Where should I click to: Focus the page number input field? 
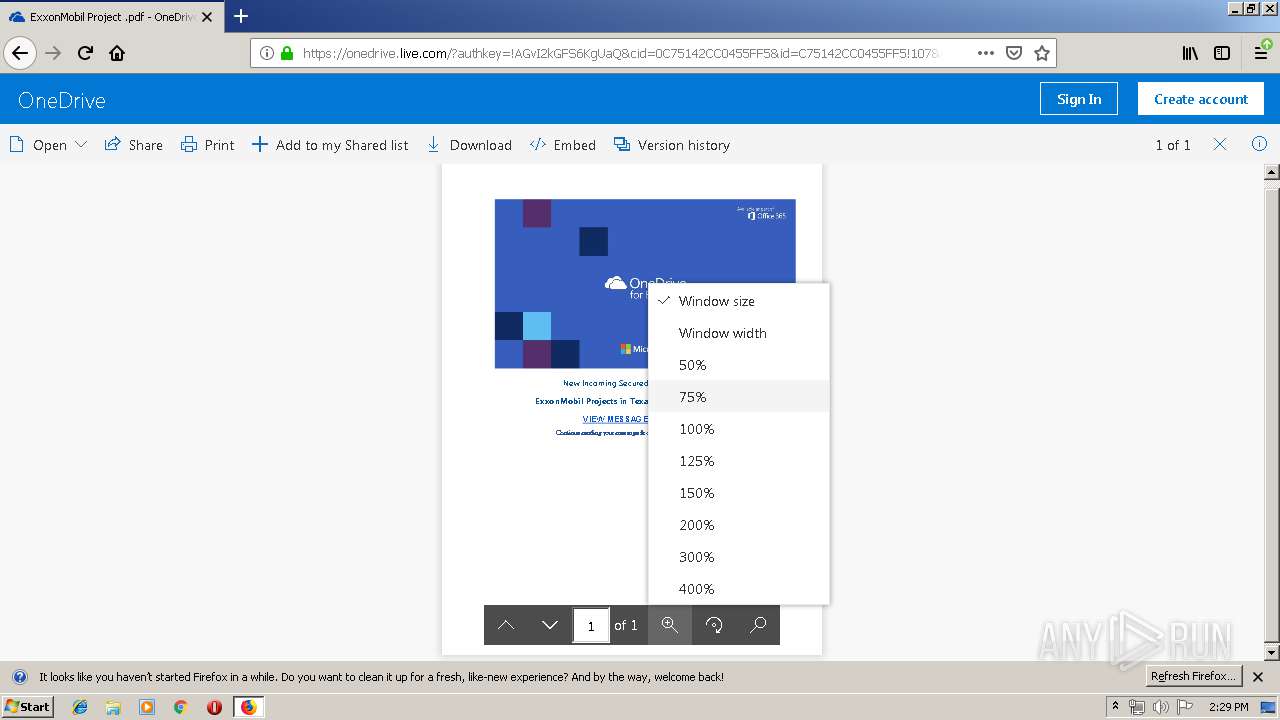click(591, 625)
